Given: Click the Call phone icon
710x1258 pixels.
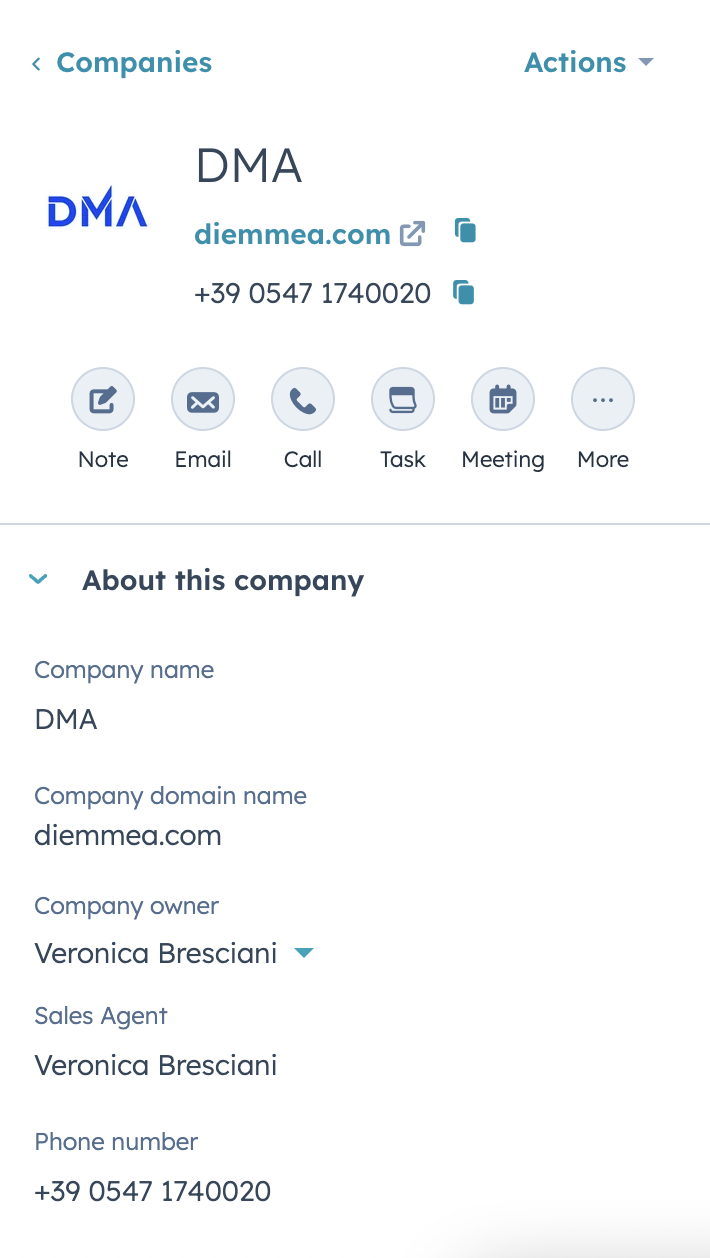Looking at the screenshot, I should coord(303,400).
